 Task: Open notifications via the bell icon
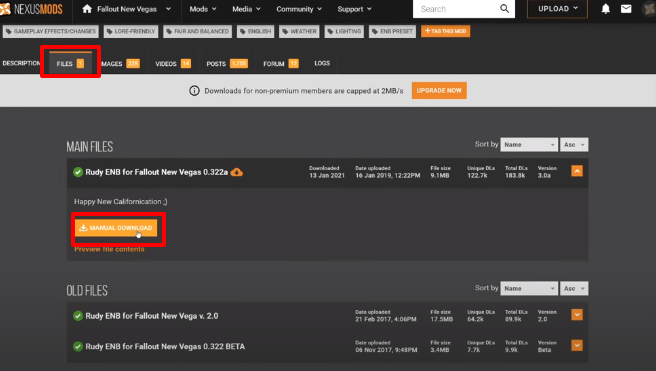pos(605,9)
